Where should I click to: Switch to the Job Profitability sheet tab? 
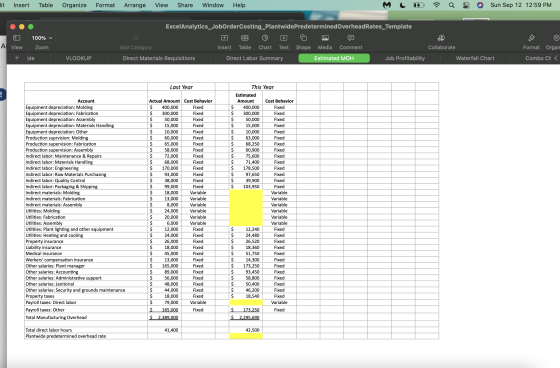pyautogui.click(x=405, y=58)
